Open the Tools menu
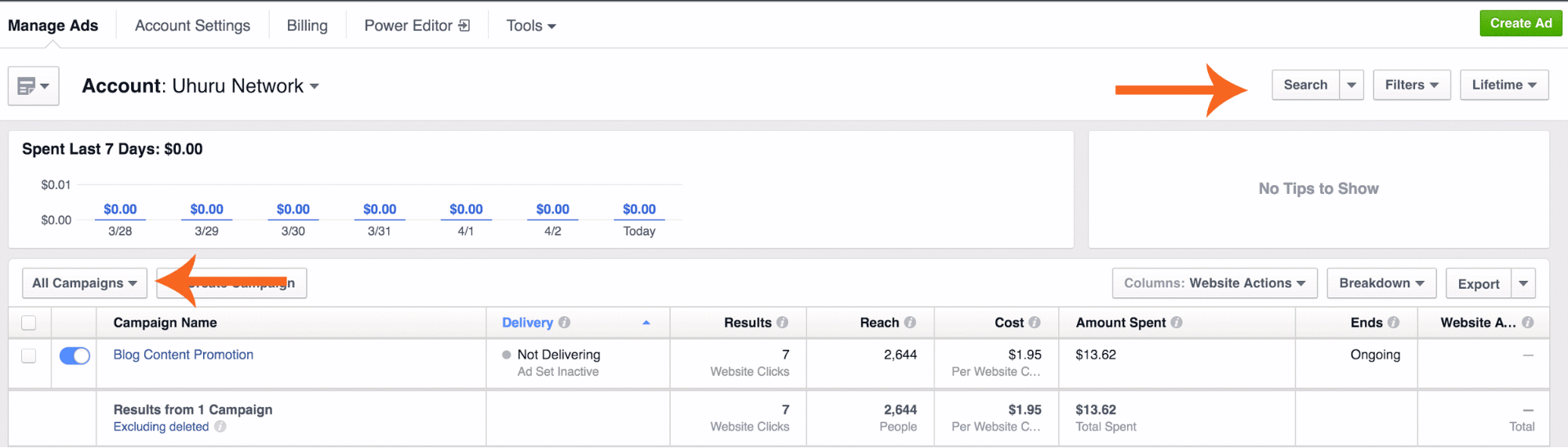Image resolution: width=1568 pixels, height=448 pixels. (530, 25)
